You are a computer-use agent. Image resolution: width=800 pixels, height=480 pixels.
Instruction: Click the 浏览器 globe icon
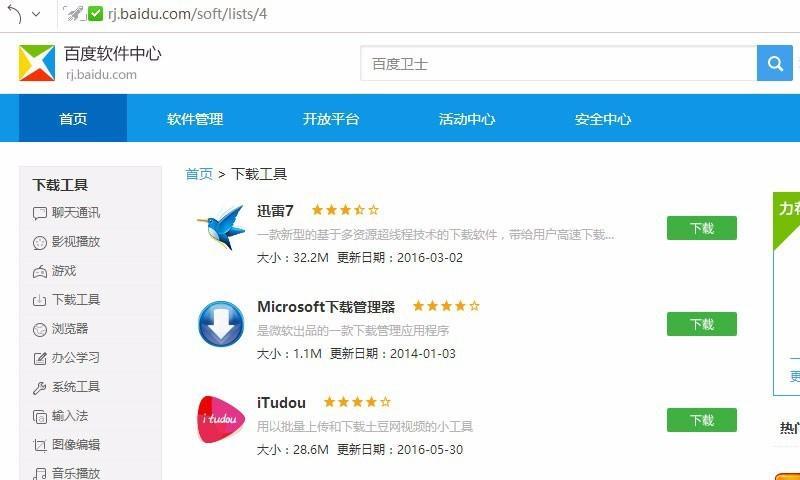(x=39, y=330)
